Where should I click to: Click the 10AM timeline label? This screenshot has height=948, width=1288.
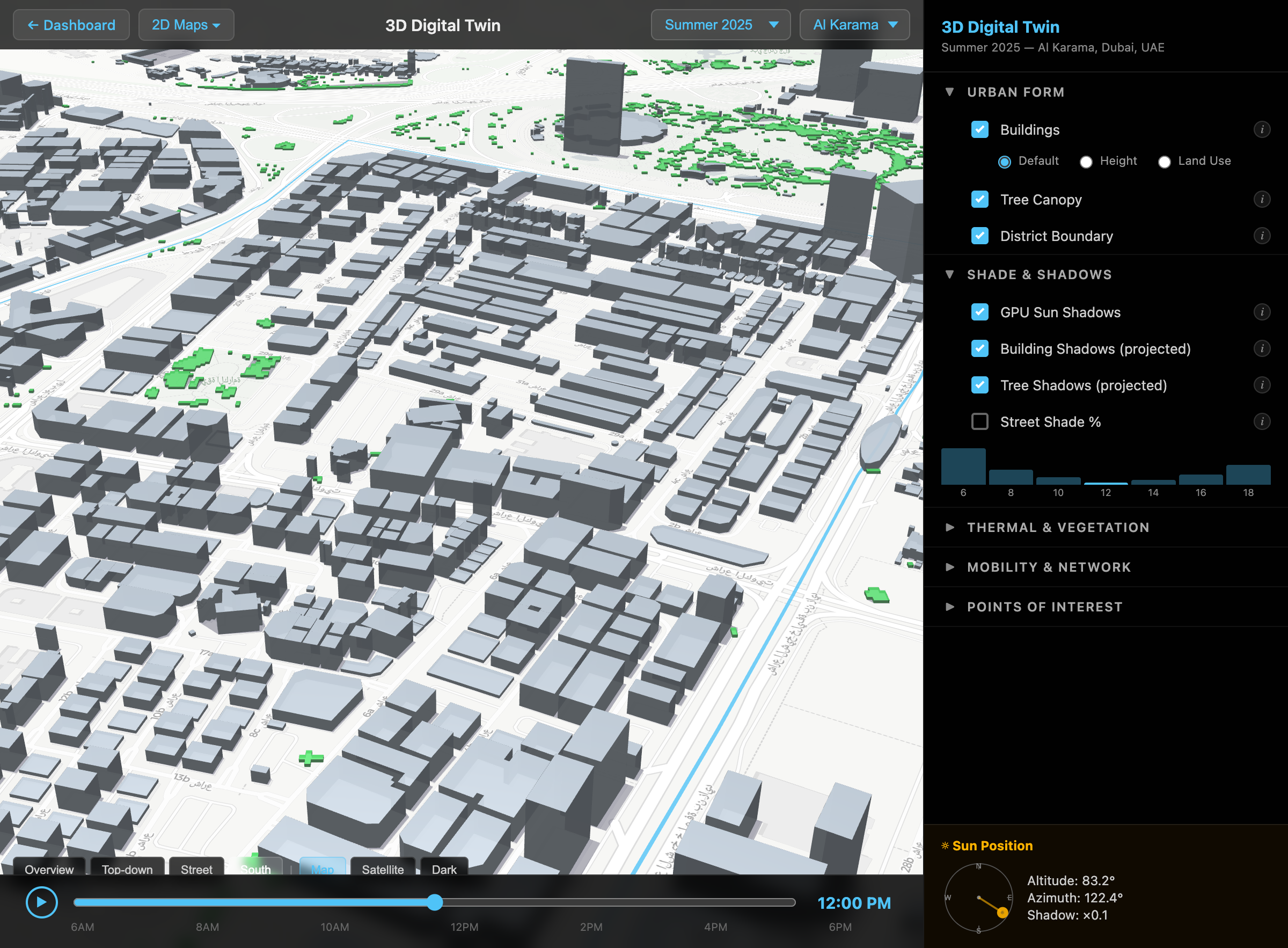coord(334,927)
